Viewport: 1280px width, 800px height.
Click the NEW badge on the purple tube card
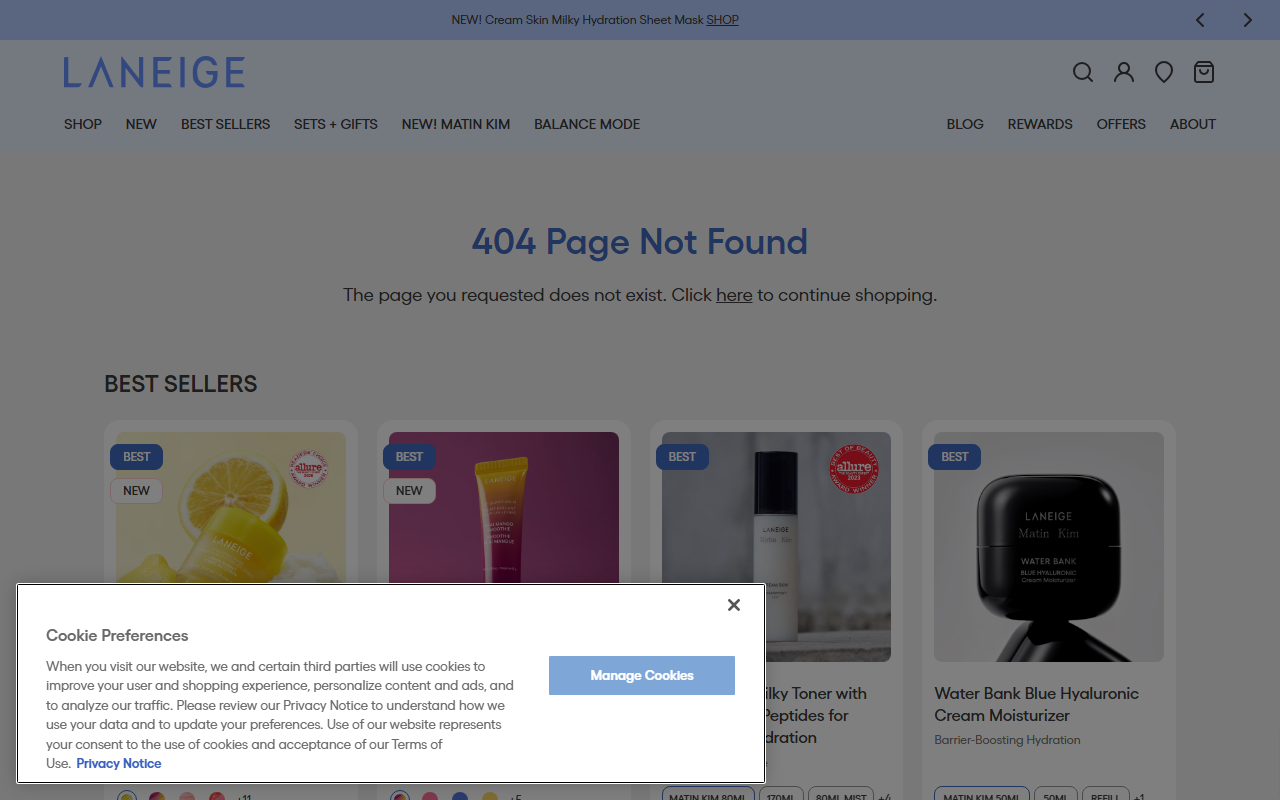click(409, 491)
